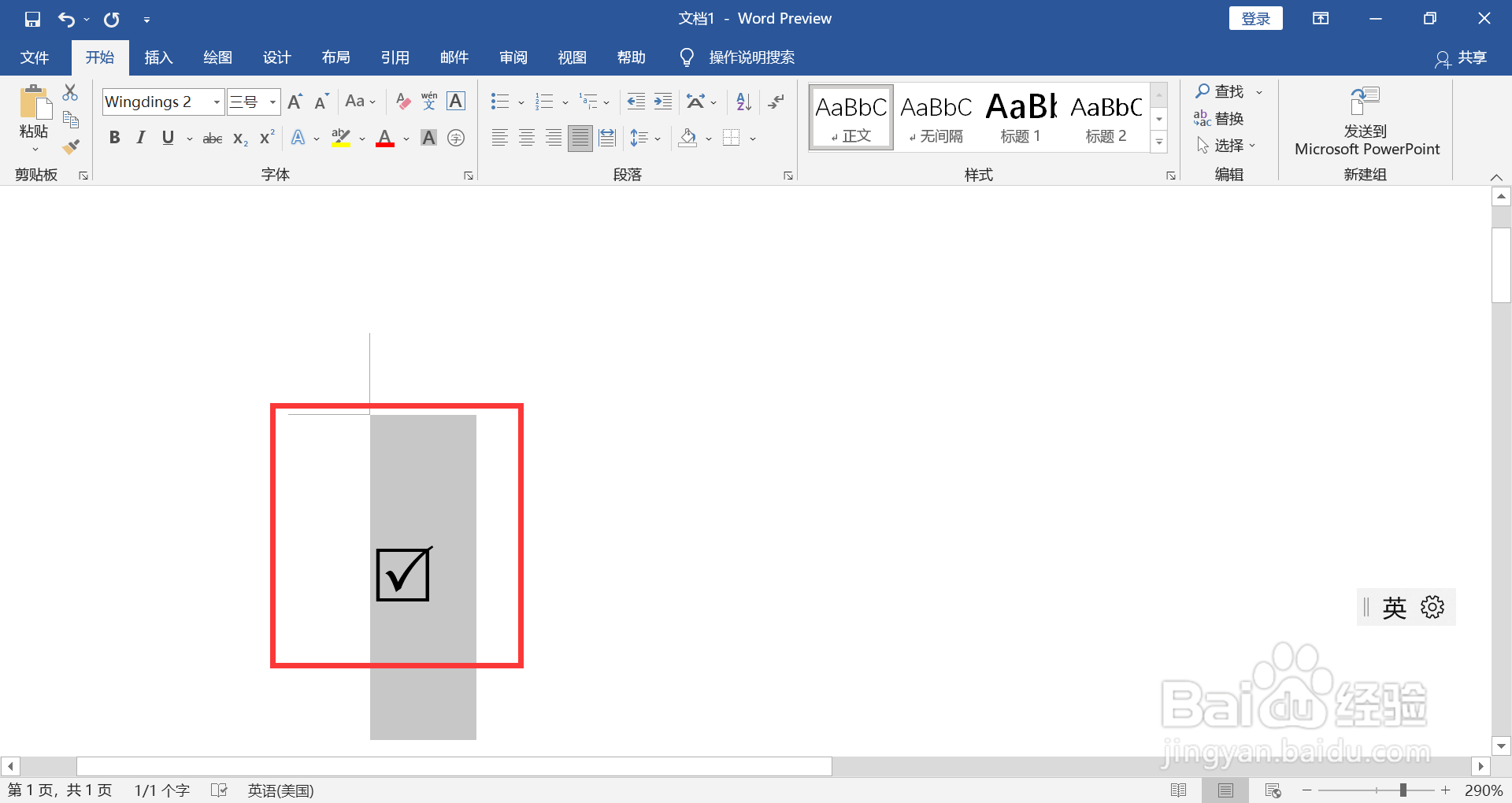Toggle bold formatting

(x=115, y=139)
